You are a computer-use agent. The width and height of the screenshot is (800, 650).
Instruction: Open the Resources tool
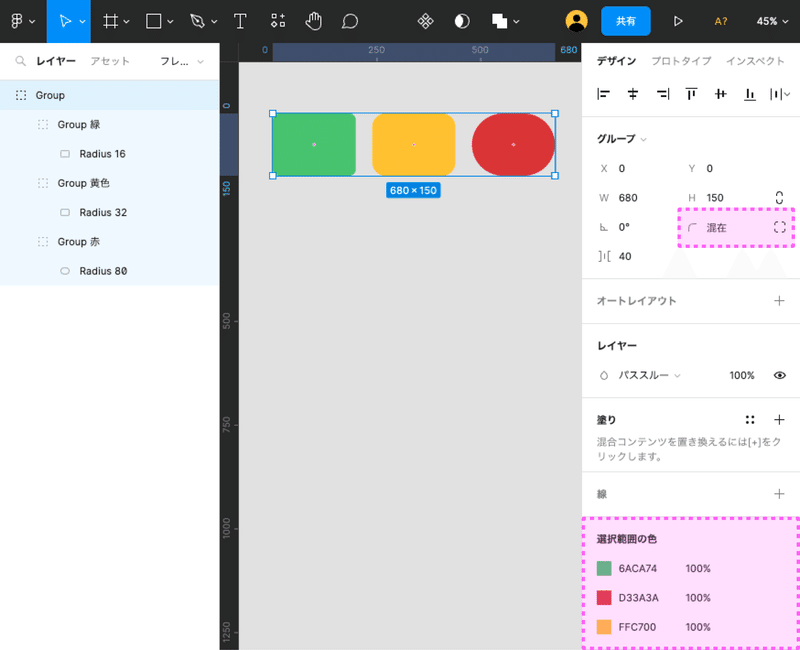tap(278, 21)
